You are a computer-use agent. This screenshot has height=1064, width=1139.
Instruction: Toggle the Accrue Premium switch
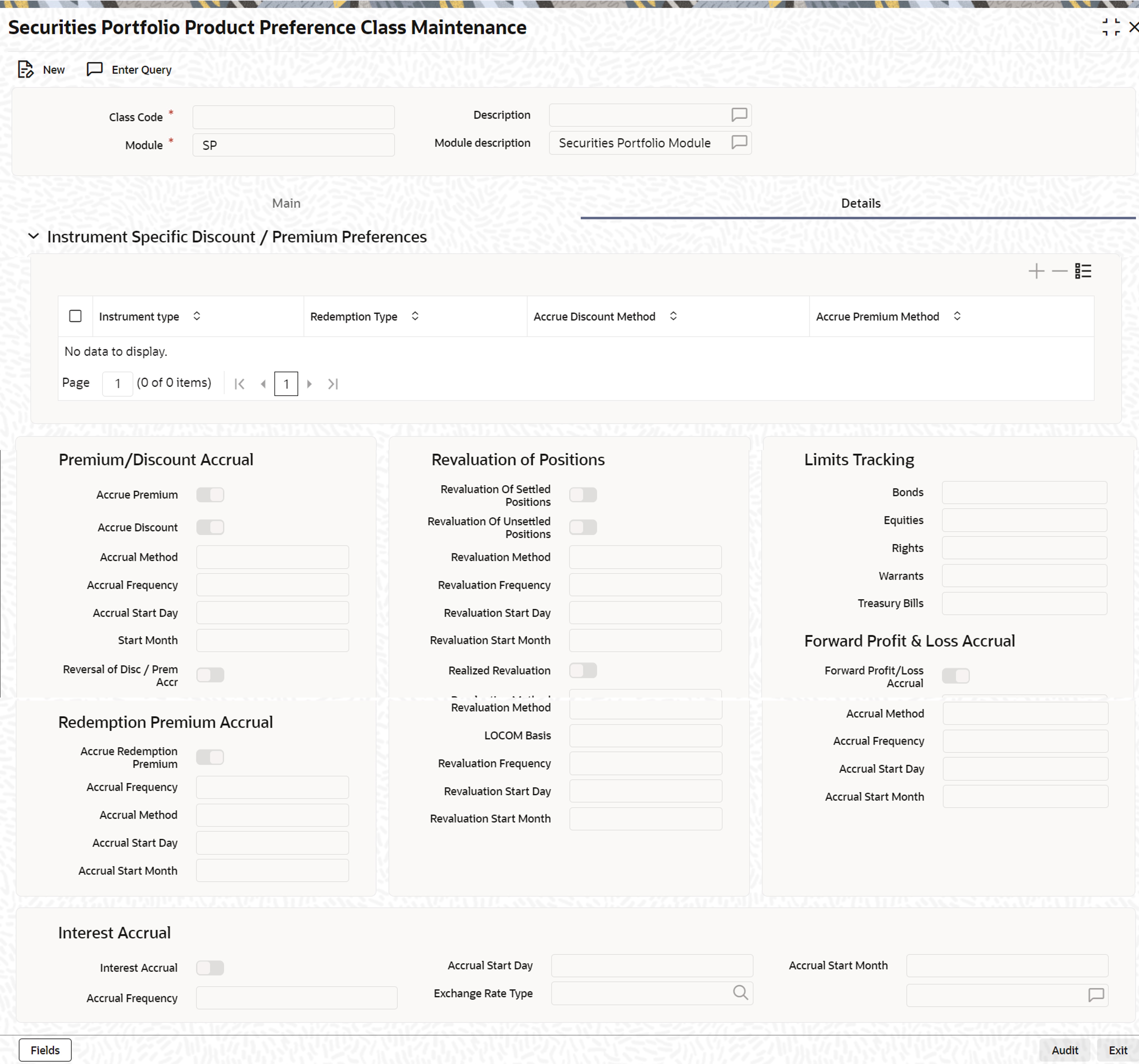[210, 494]
